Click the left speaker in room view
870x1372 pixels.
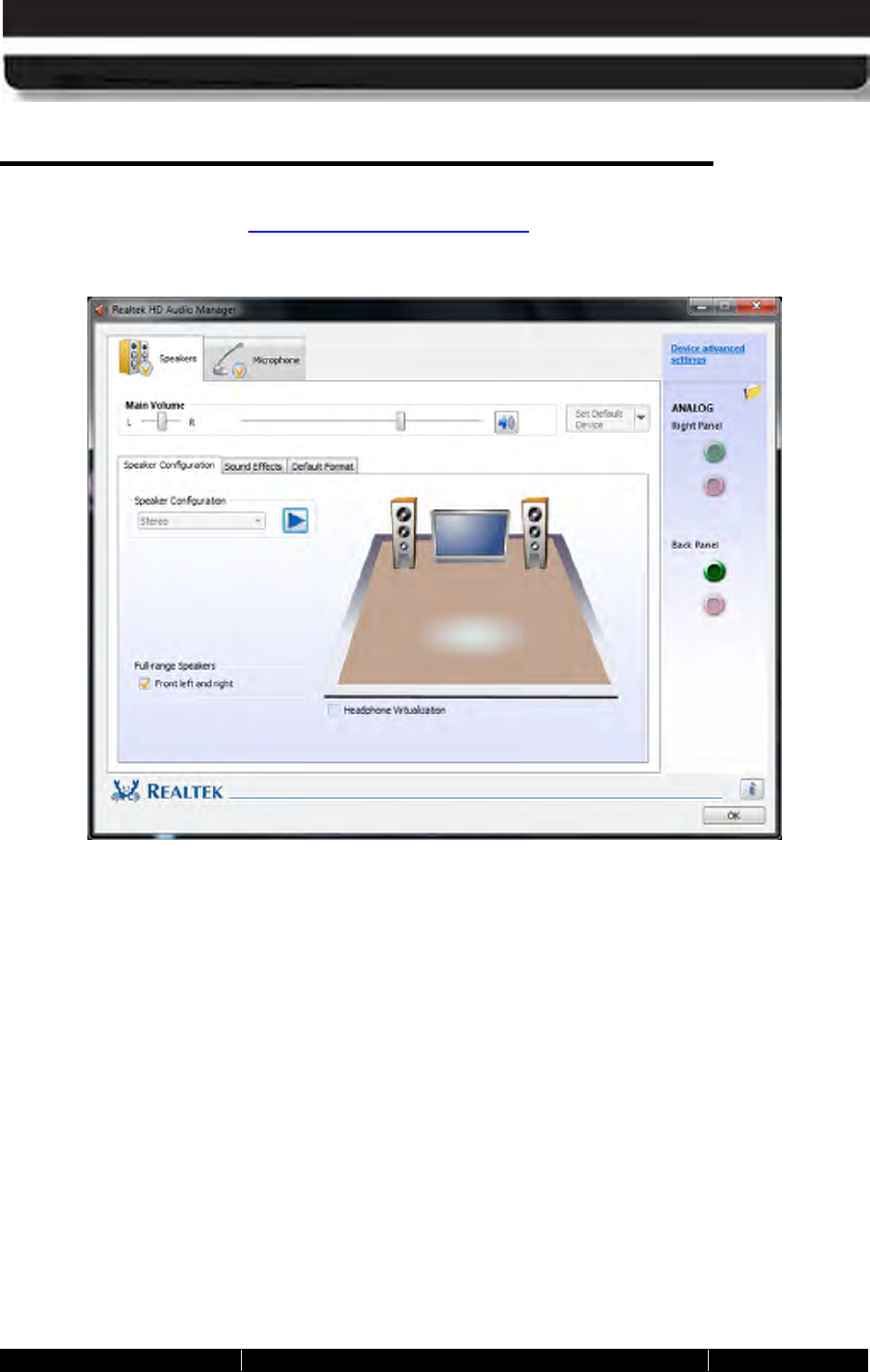(403, 533)
